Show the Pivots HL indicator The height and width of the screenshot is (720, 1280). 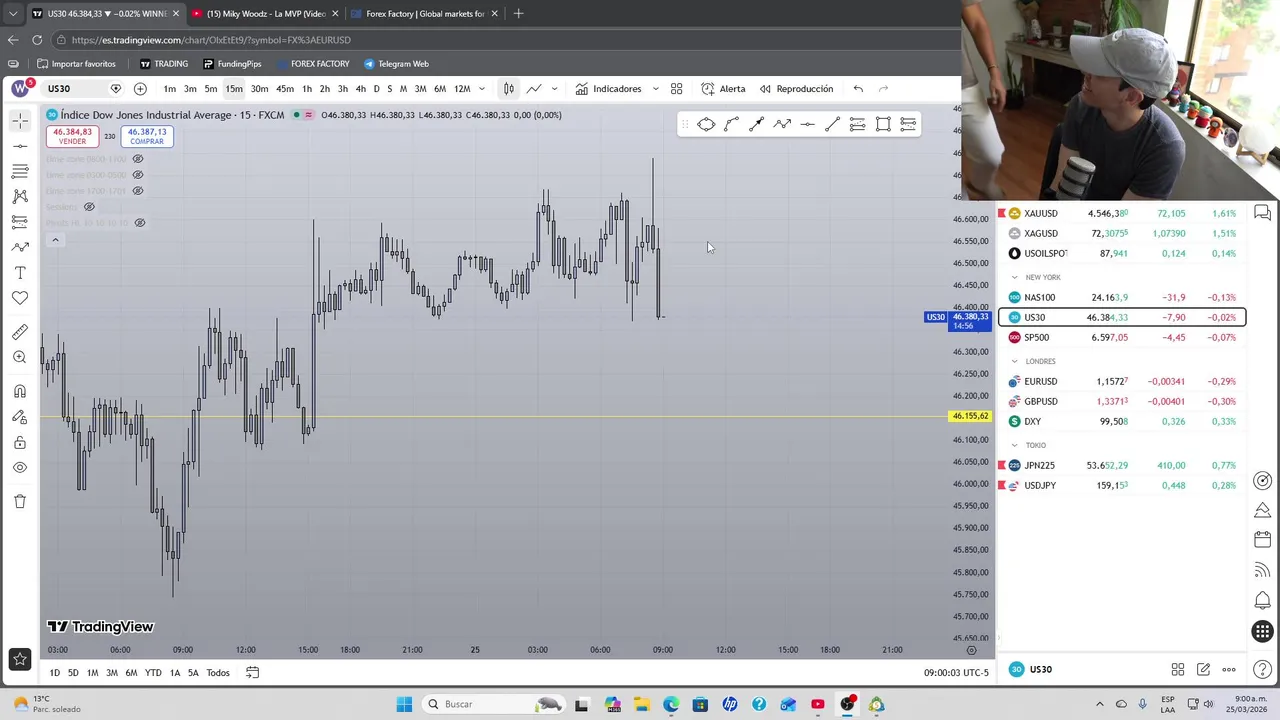(140, 223)
